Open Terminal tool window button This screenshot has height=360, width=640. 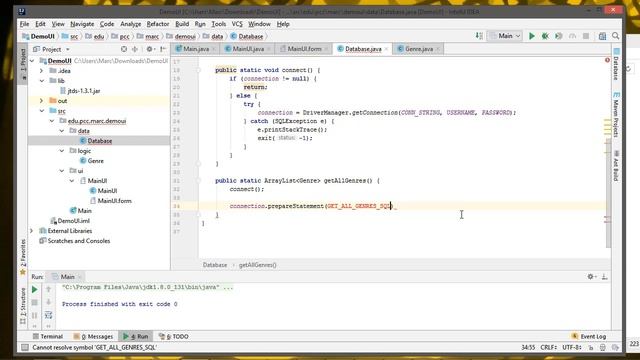click(48, 337)
